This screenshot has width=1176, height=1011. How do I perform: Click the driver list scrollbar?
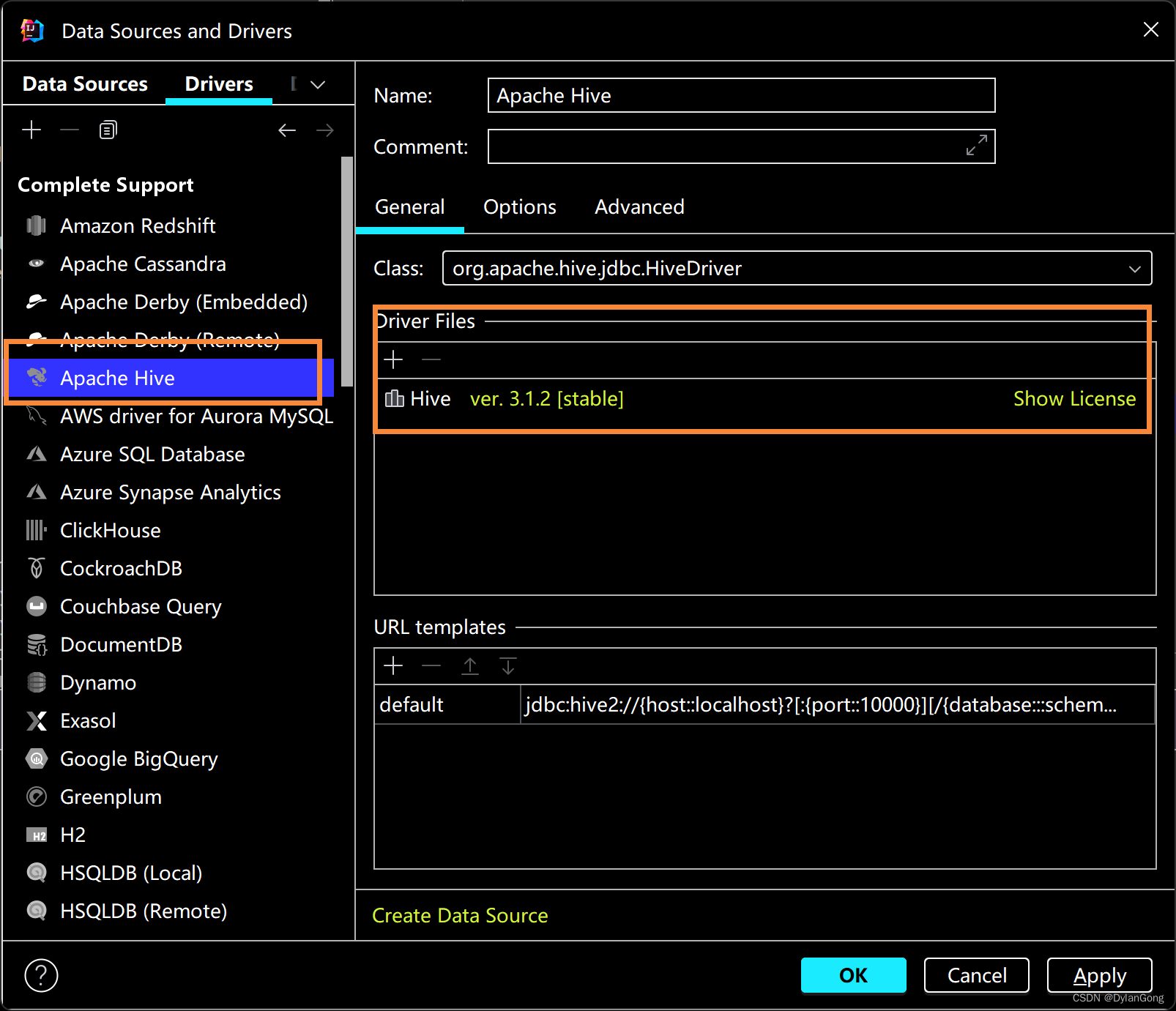click(347, 271)
